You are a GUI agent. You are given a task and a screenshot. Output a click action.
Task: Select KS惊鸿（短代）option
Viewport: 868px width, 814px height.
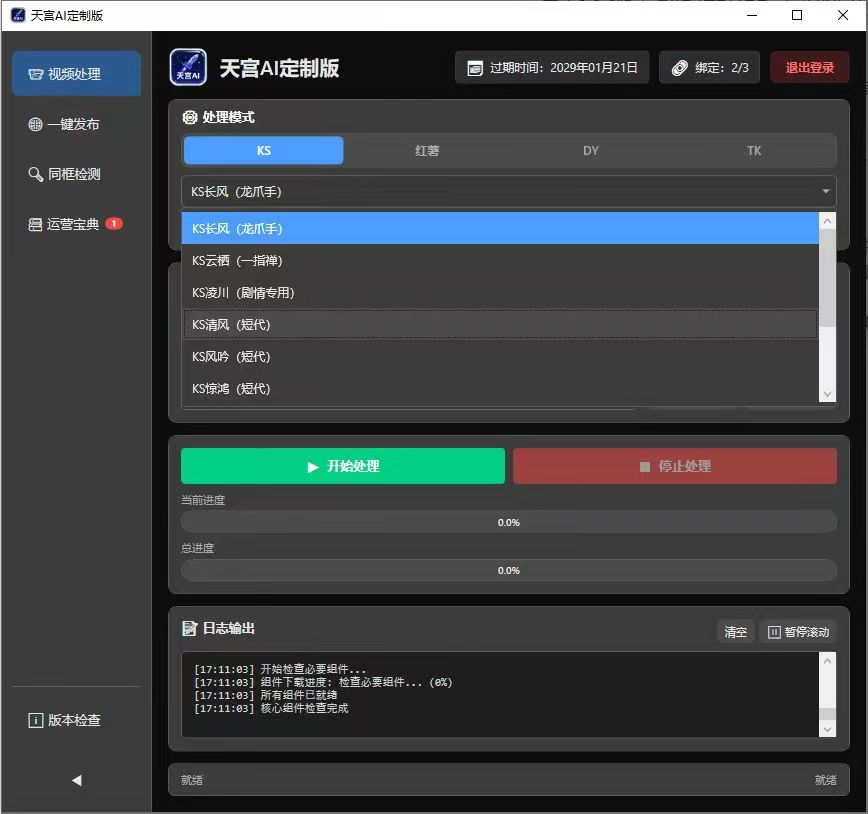pos(500,389)
